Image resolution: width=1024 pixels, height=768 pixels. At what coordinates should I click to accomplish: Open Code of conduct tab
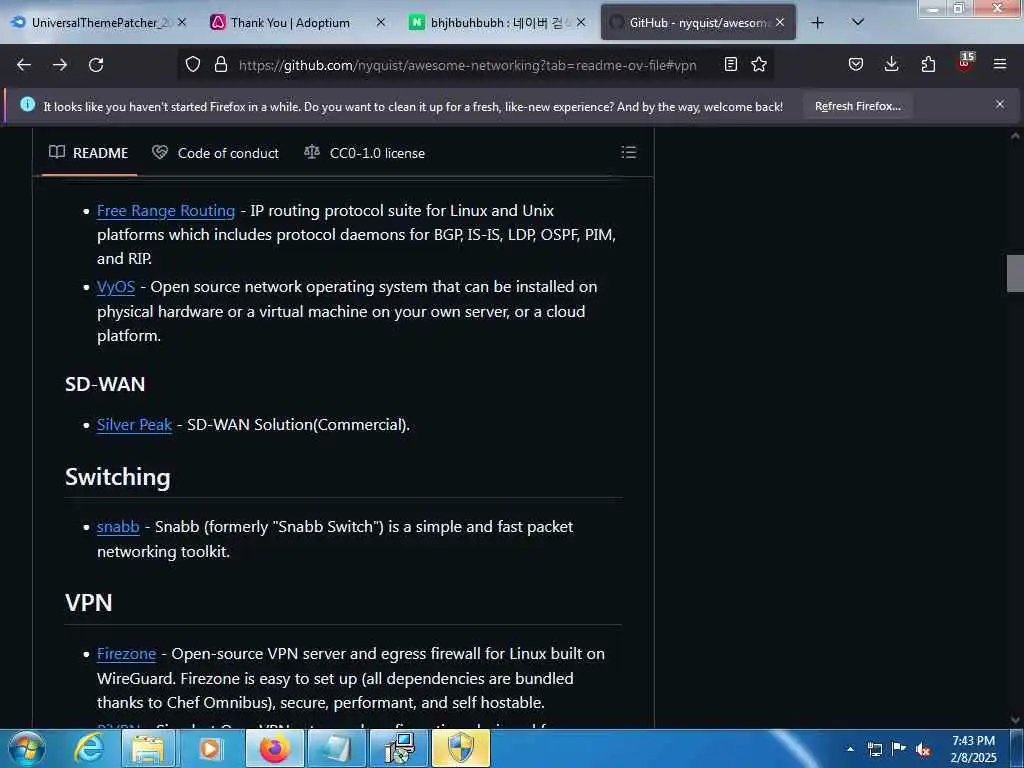tap(216, 153)
